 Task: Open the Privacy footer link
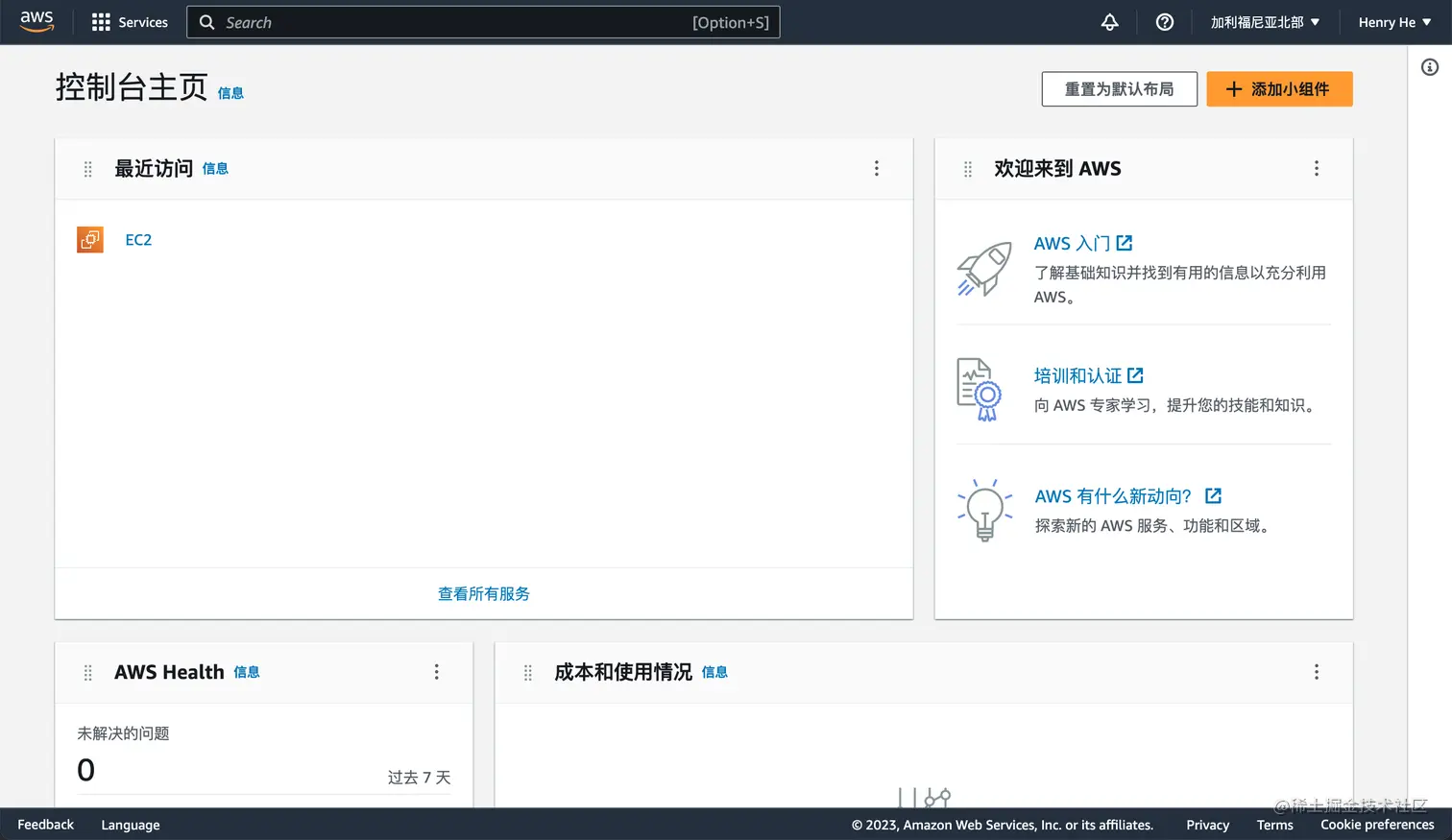pos(1207,825)
